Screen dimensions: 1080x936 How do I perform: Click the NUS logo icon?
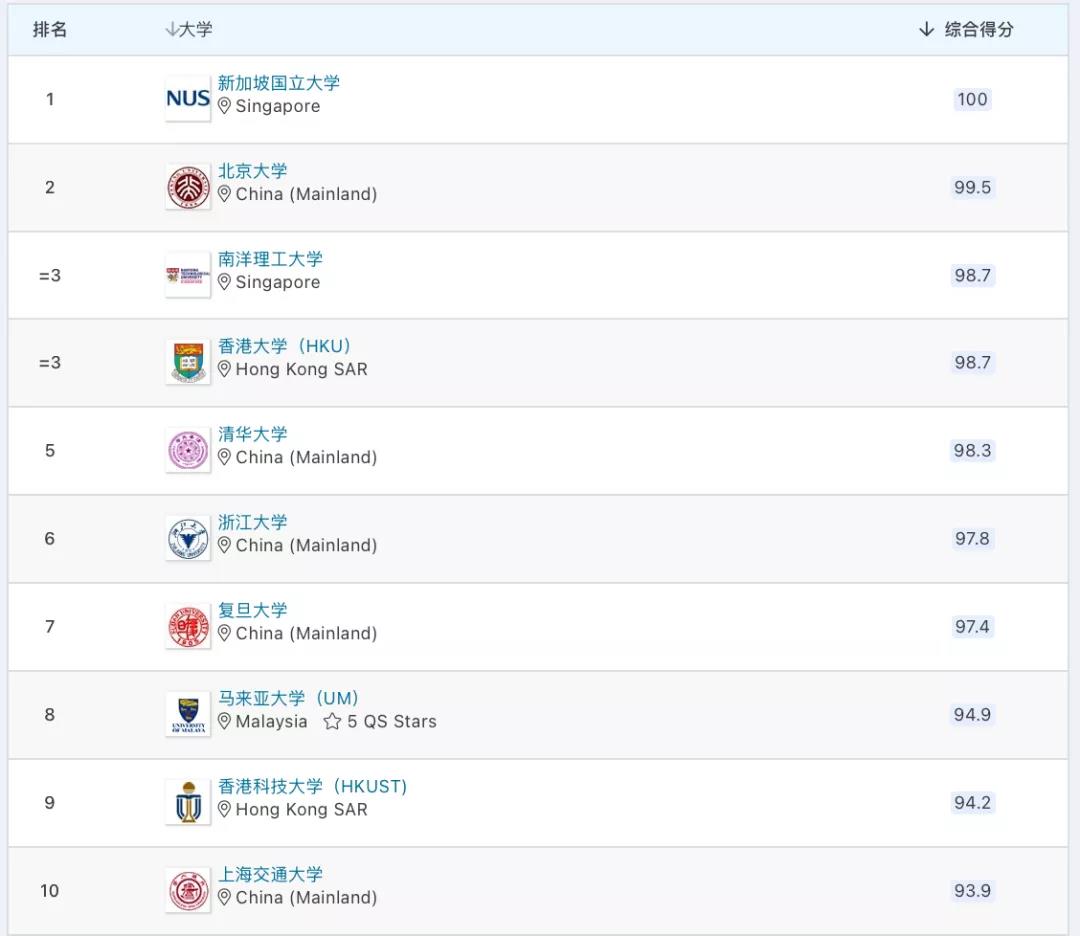coord(187,99)
